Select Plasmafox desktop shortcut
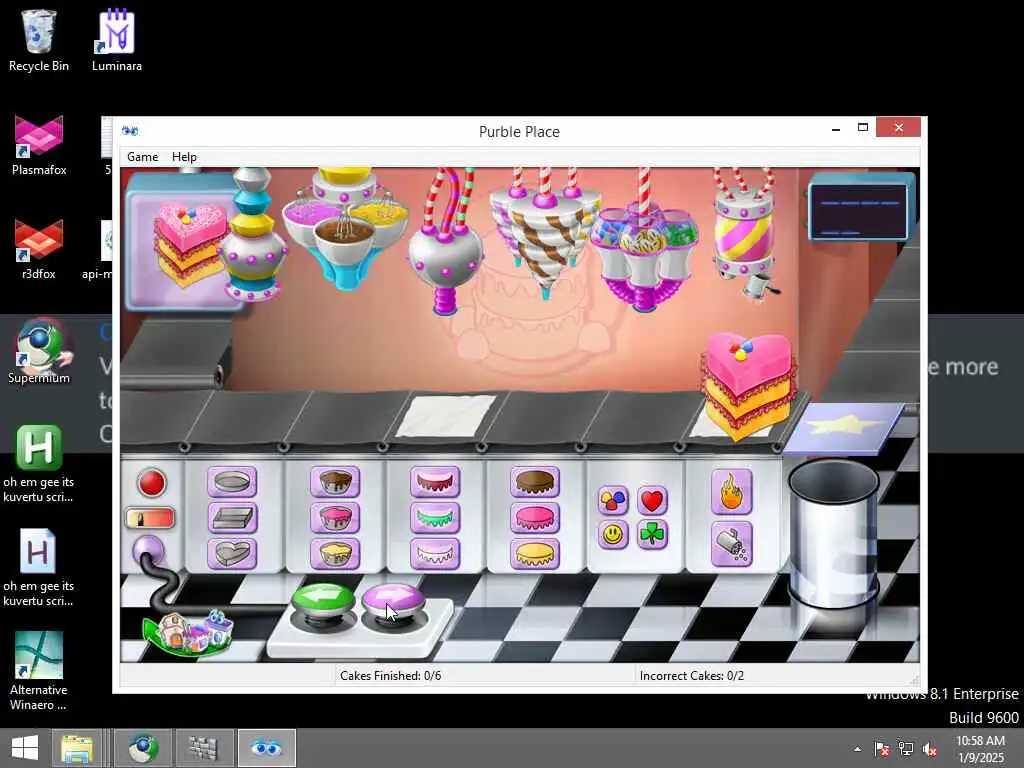 pyautogui.click(x=39, y=145)
